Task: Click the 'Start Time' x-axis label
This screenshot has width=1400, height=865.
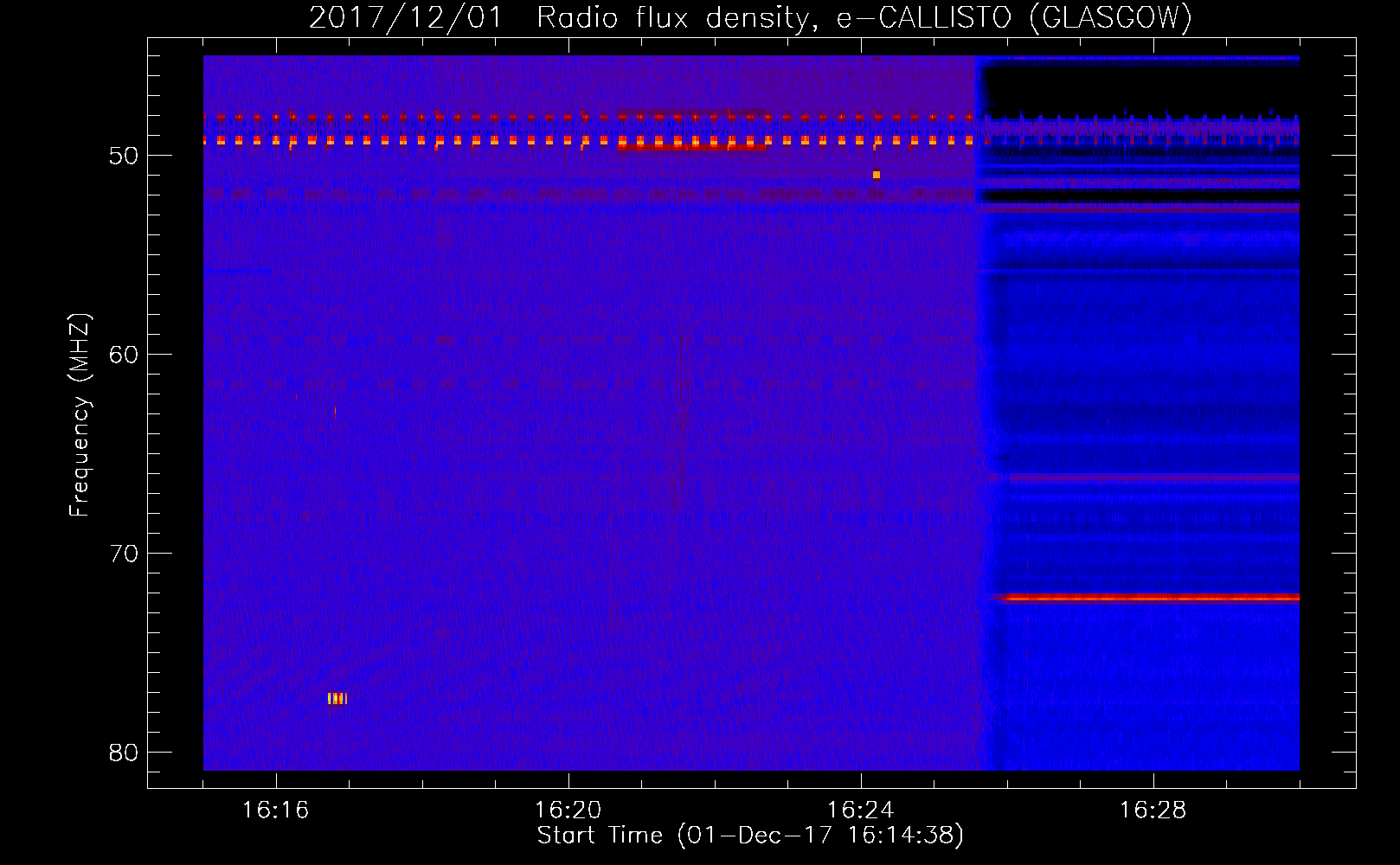Action: coord(750,836)
